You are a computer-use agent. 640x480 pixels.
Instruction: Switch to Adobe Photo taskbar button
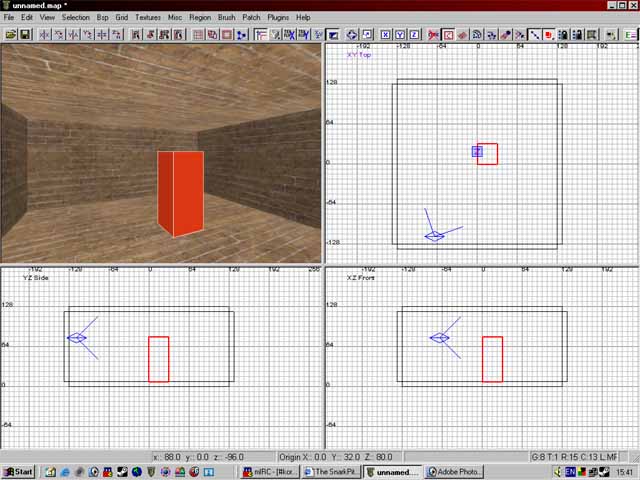(x=454, y=472)
